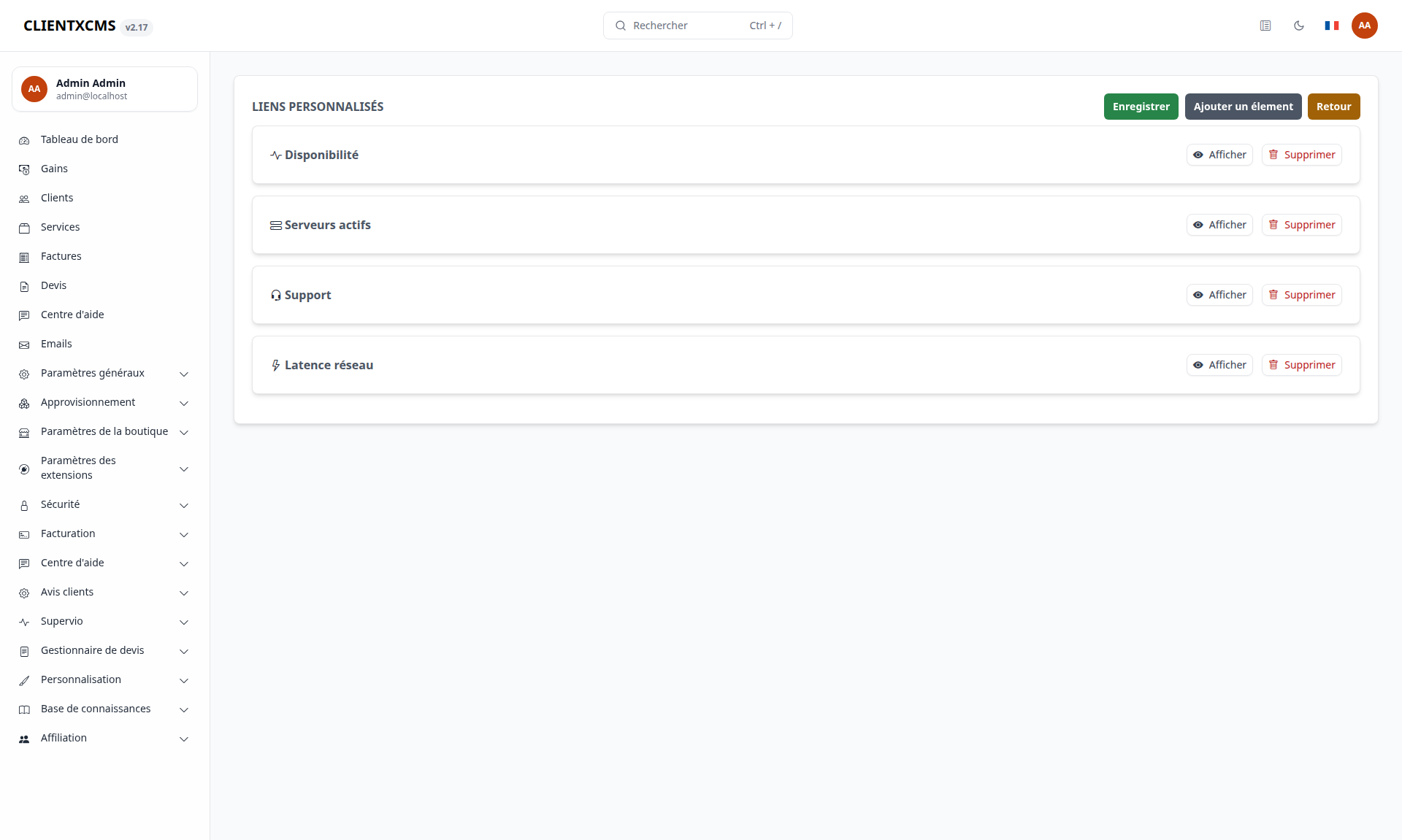Click the Factures invoice icon

point(24,257)
